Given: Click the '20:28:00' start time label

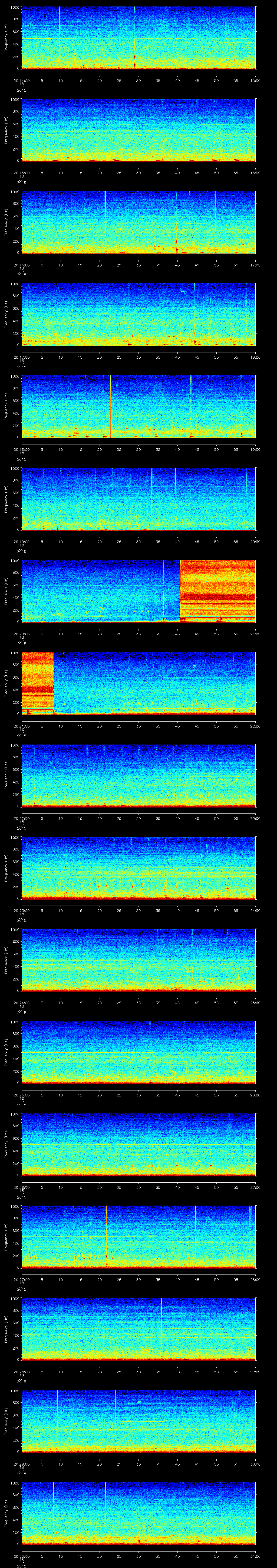Looking at the screenshot, I should pyautogui.click(x=21, y=1371).
